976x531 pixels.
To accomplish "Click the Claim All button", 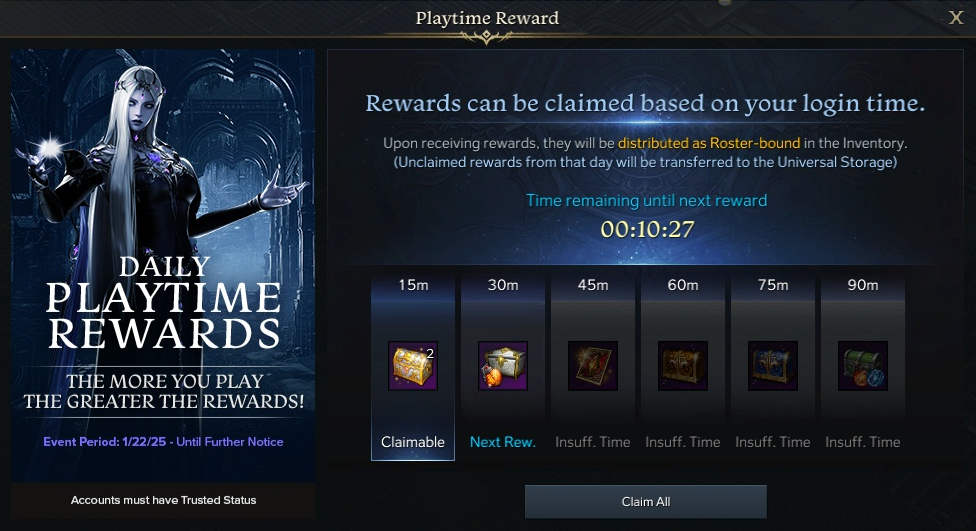I will click(645, 502).
